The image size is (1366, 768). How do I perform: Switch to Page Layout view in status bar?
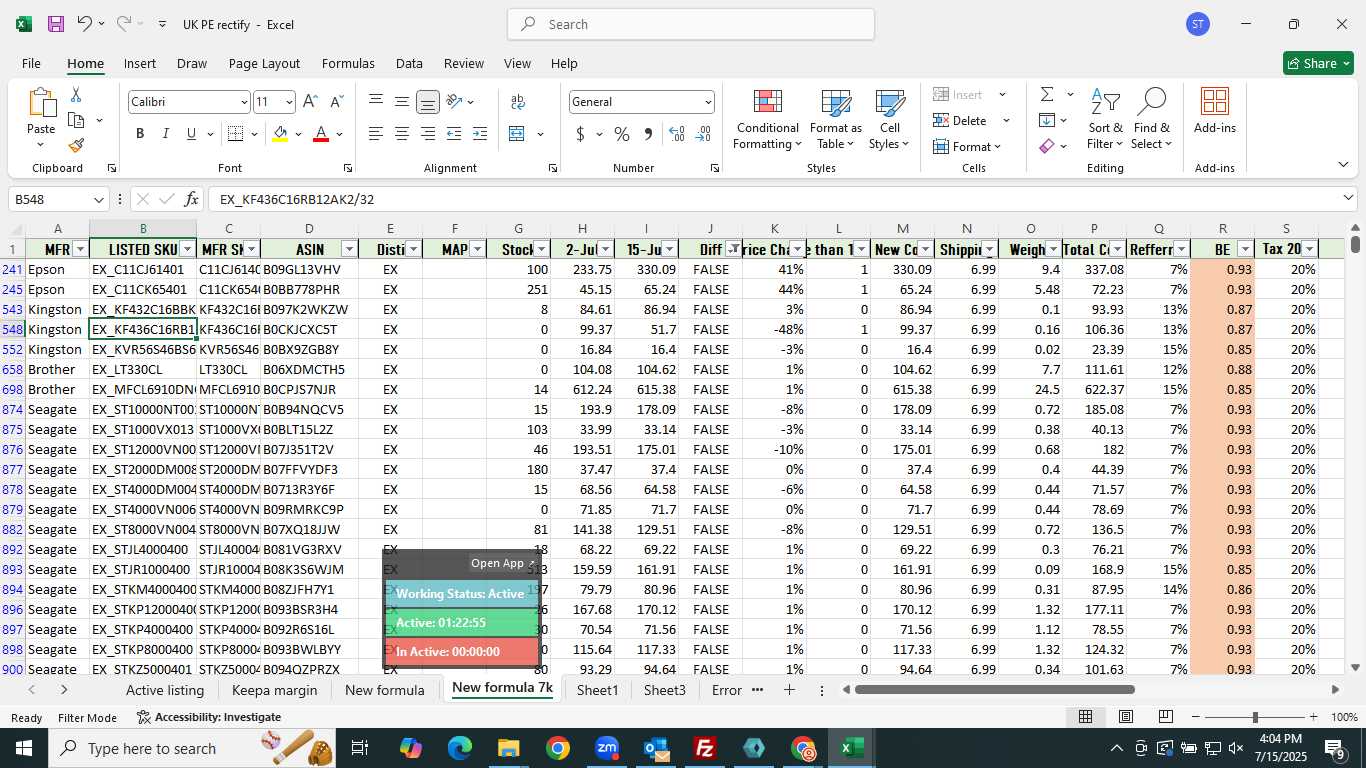[x=1125, y=717]
